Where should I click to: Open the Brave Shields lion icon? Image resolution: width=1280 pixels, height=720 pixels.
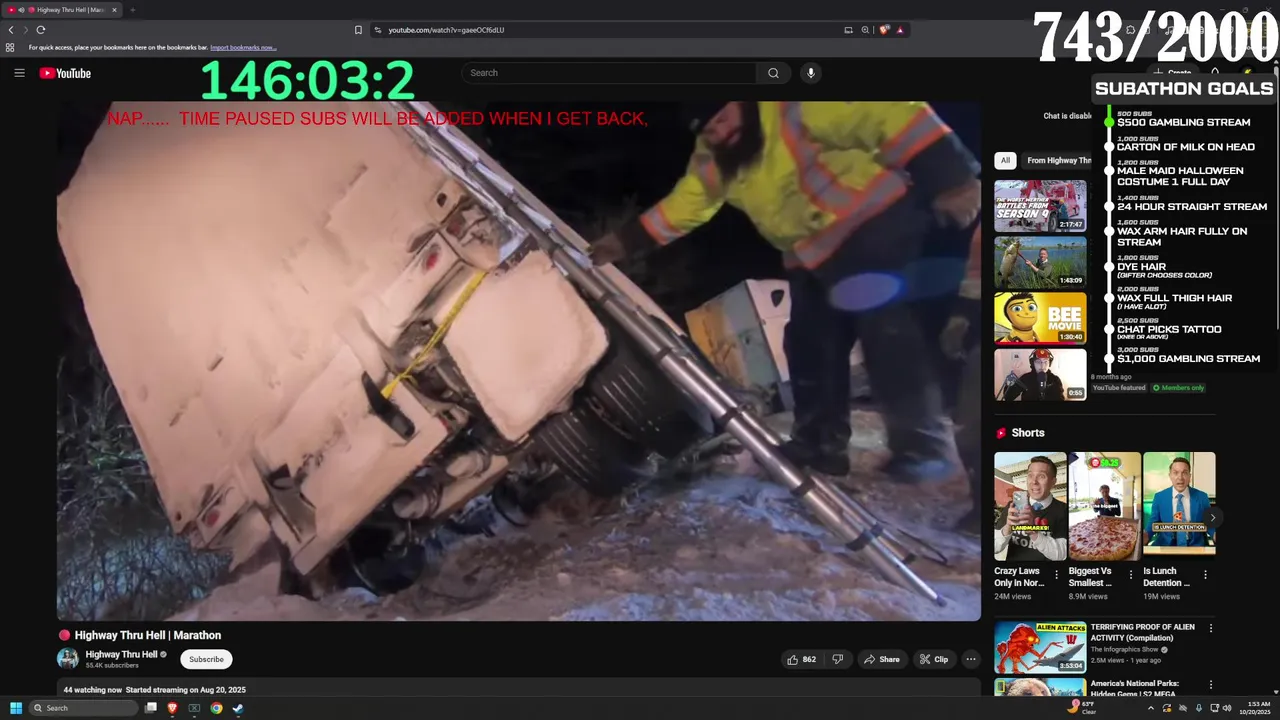coord(884,30)
